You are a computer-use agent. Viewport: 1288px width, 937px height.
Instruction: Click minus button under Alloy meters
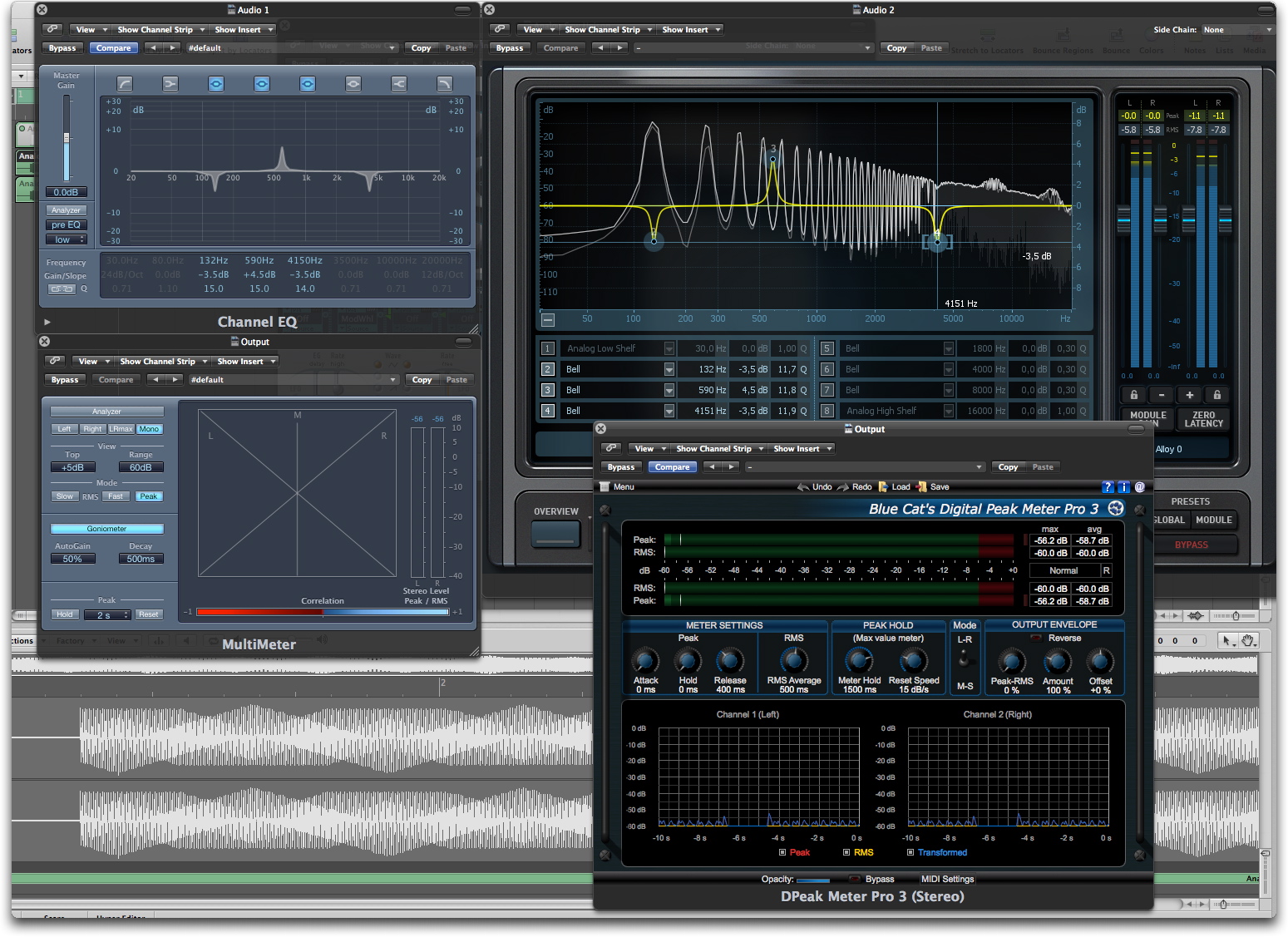click(1162, 395)
